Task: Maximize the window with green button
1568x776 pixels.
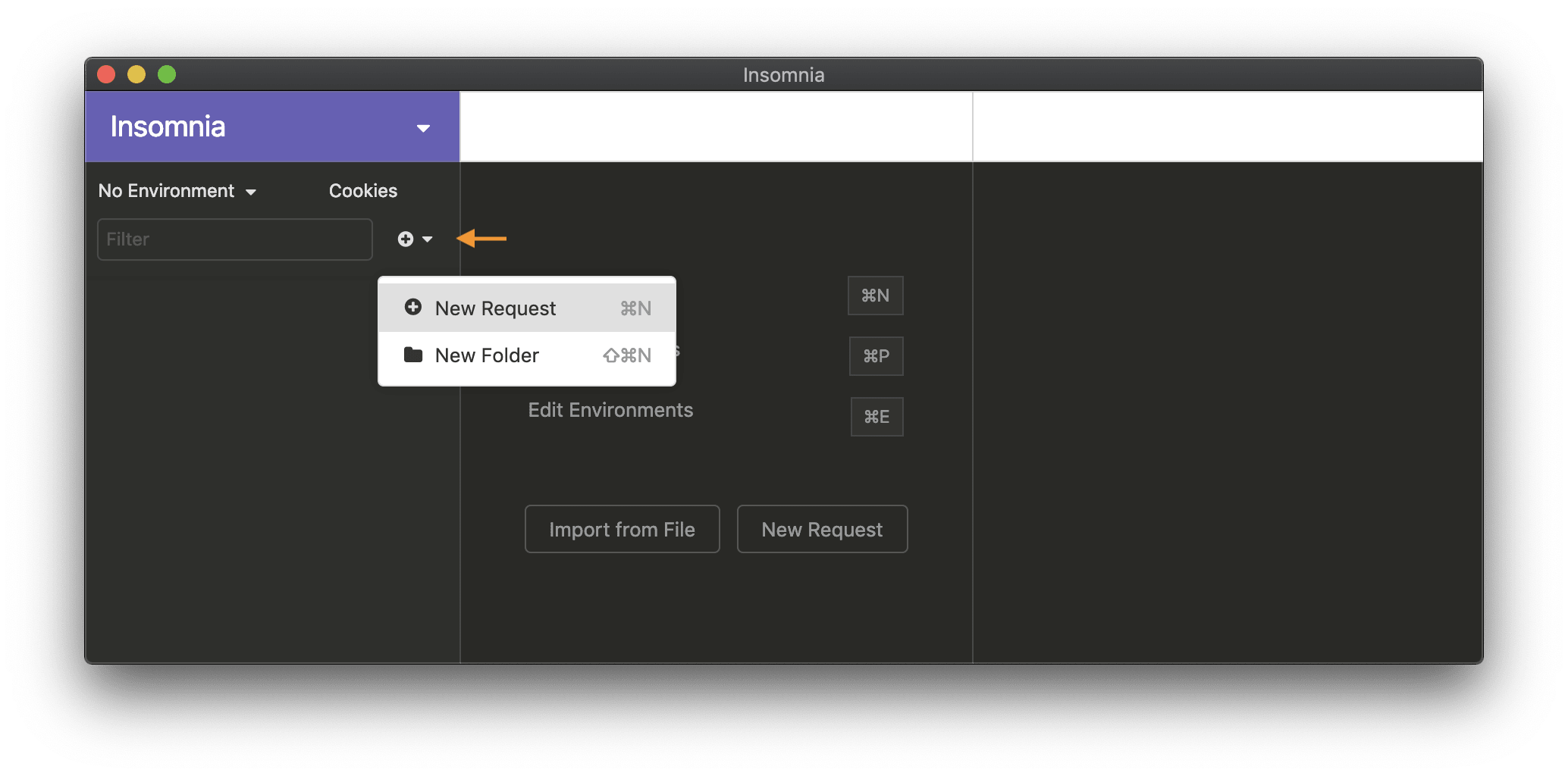Action: 167,74
